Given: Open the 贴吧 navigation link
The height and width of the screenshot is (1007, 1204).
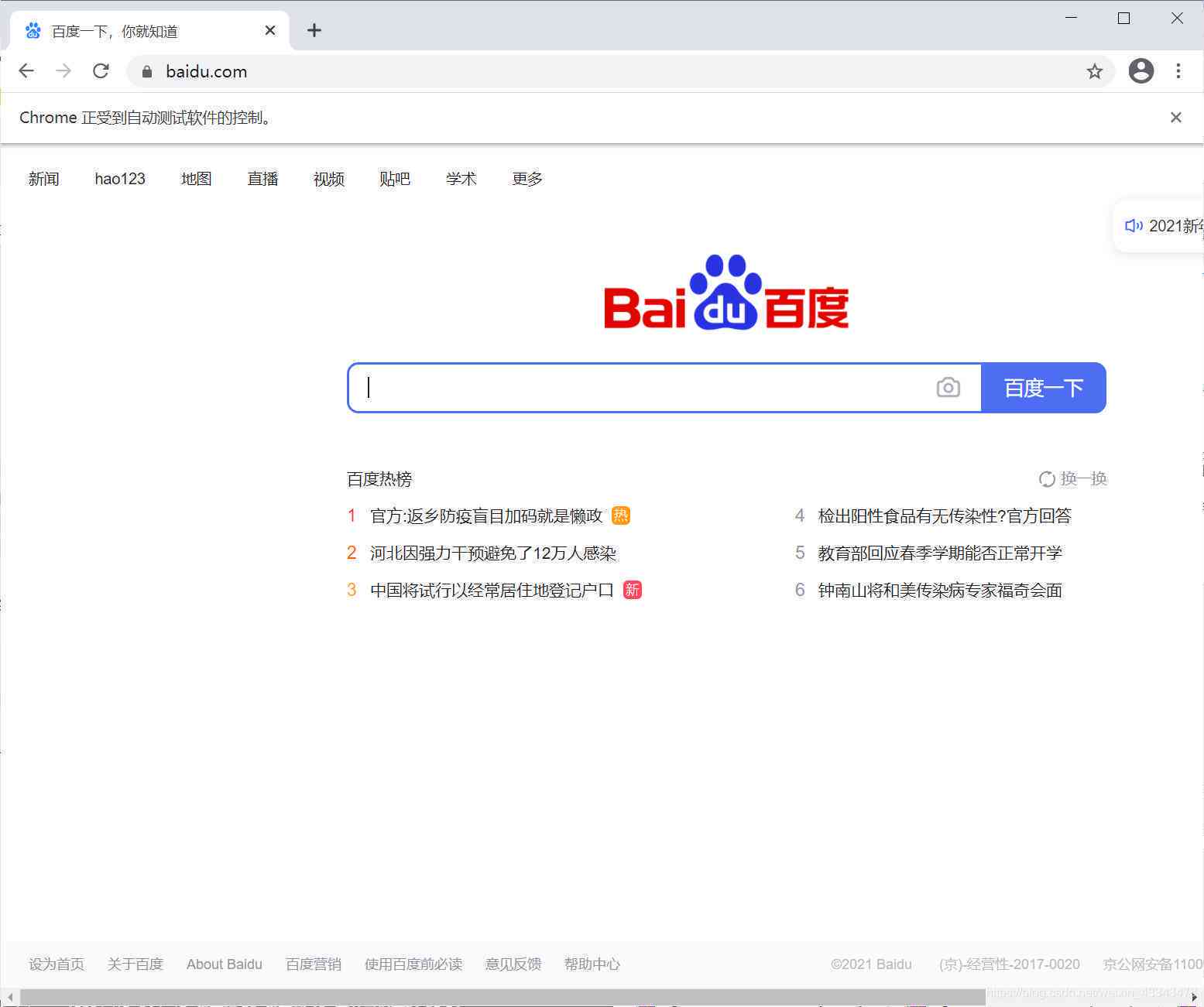Looking at the screenshot, I should pos(395,179).
